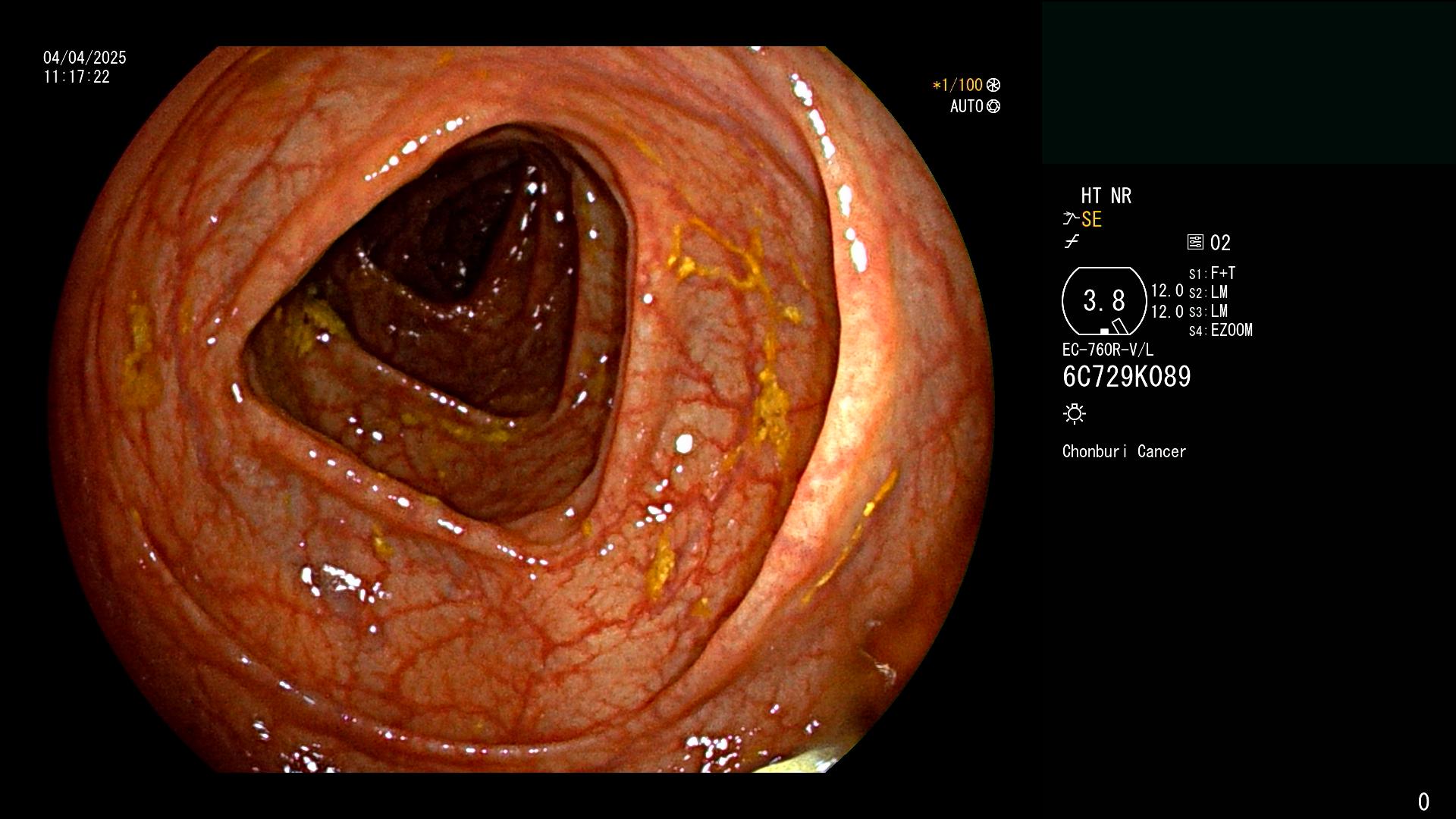Image resolution: width=1456 pixels, height=819 pixels.
Task: Click the upper 12.0 value
Action: click(1167, 291)
